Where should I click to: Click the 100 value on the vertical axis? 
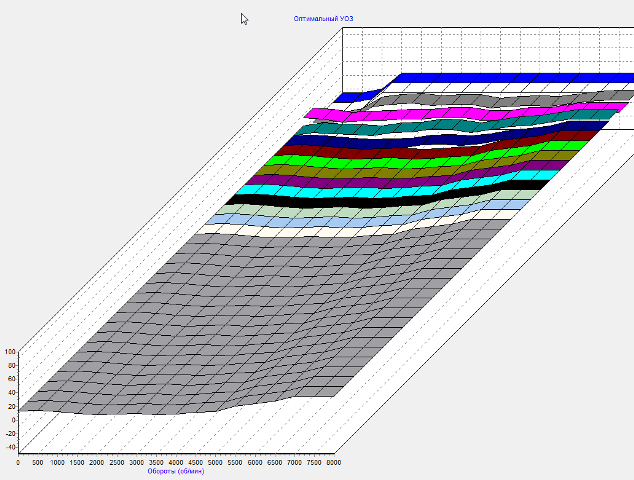click(x=10, y=352)
